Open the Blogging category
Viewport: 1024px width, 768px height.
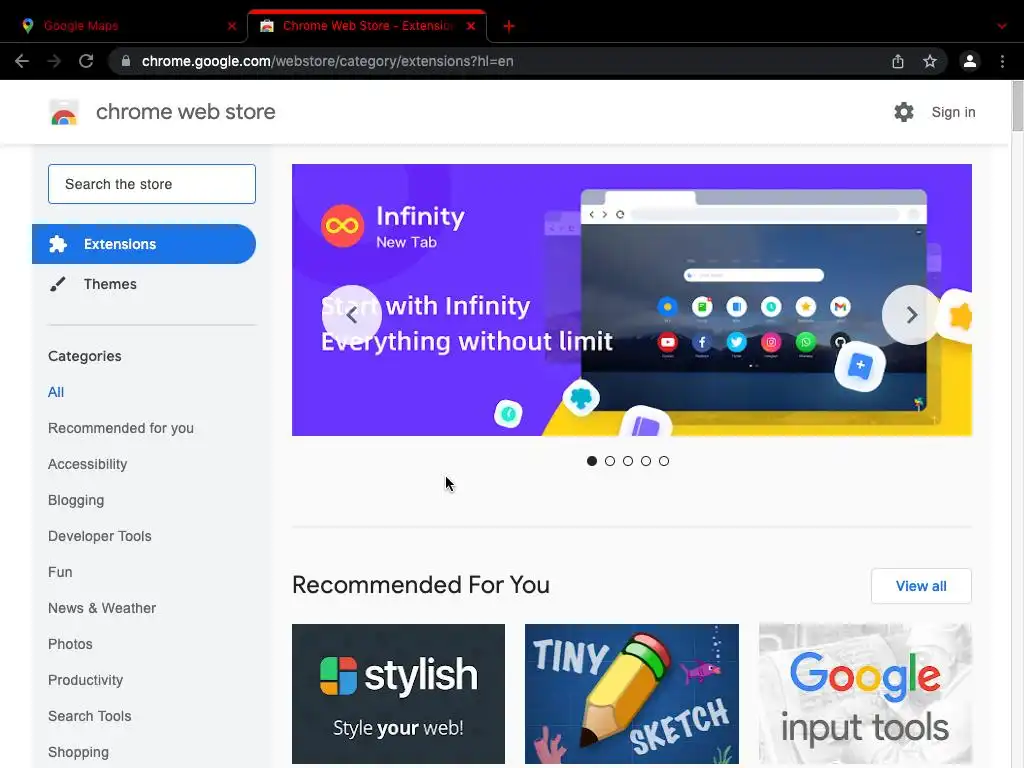pos(76,500)
